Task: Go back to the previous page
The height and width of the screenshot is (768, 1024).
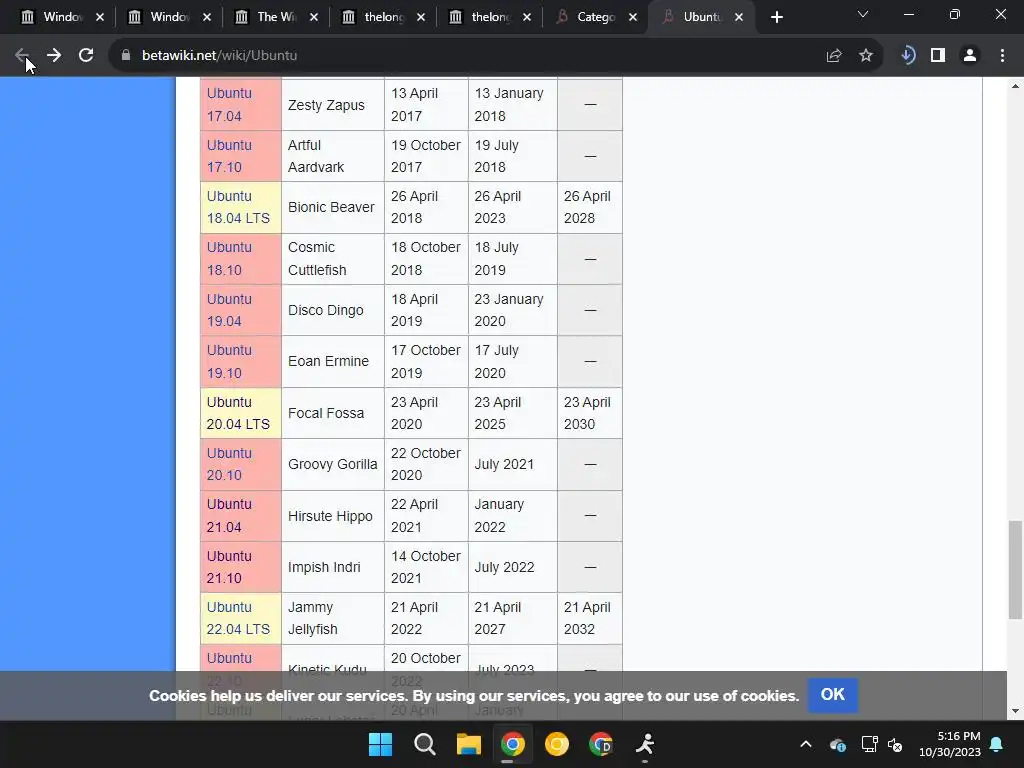Action: pyautogui.click(x=22, y=56)
